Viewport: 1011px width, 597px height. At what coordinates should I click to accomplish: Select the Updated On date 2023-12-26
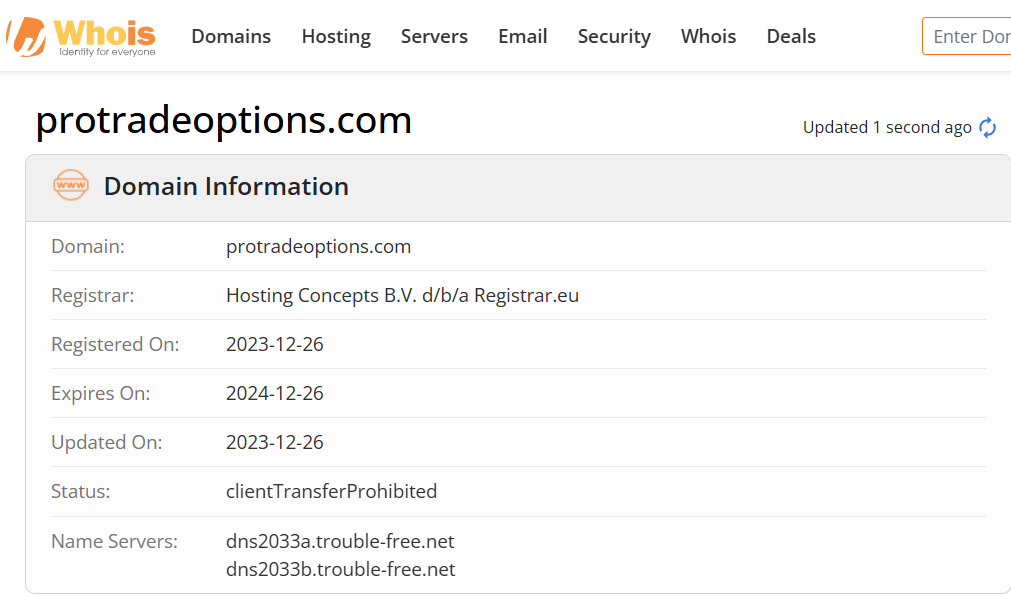pos(275,442)
